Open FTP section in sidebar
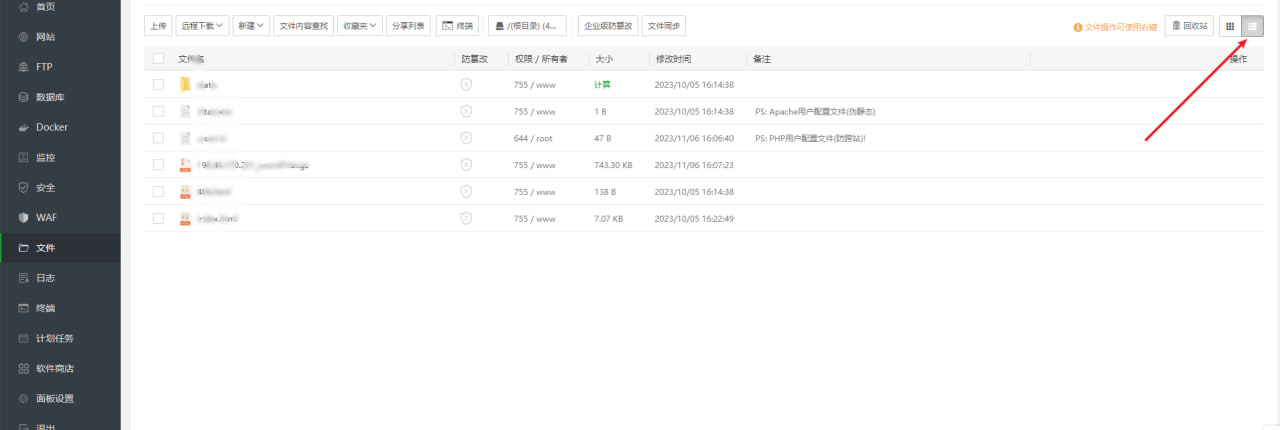This screenshot has width=1280, height=430. (x=60, y=67)
